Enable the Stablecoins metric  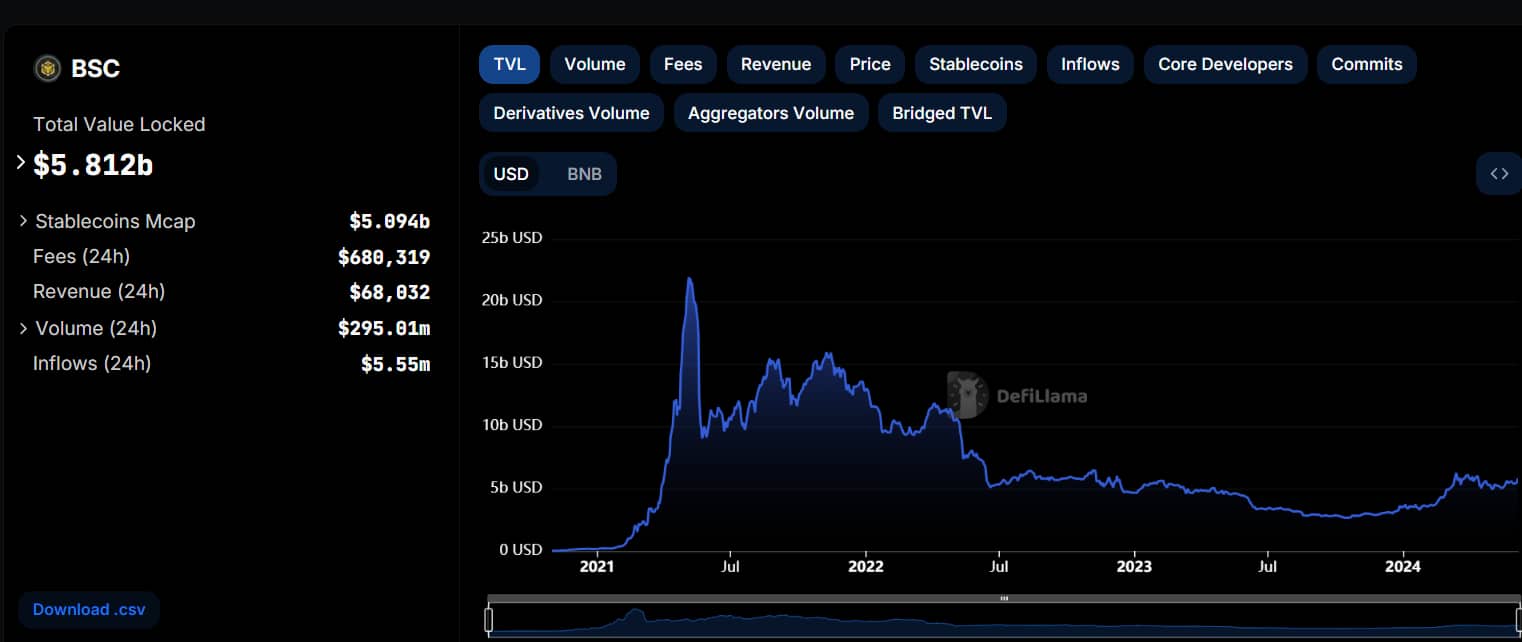[975, 64]
